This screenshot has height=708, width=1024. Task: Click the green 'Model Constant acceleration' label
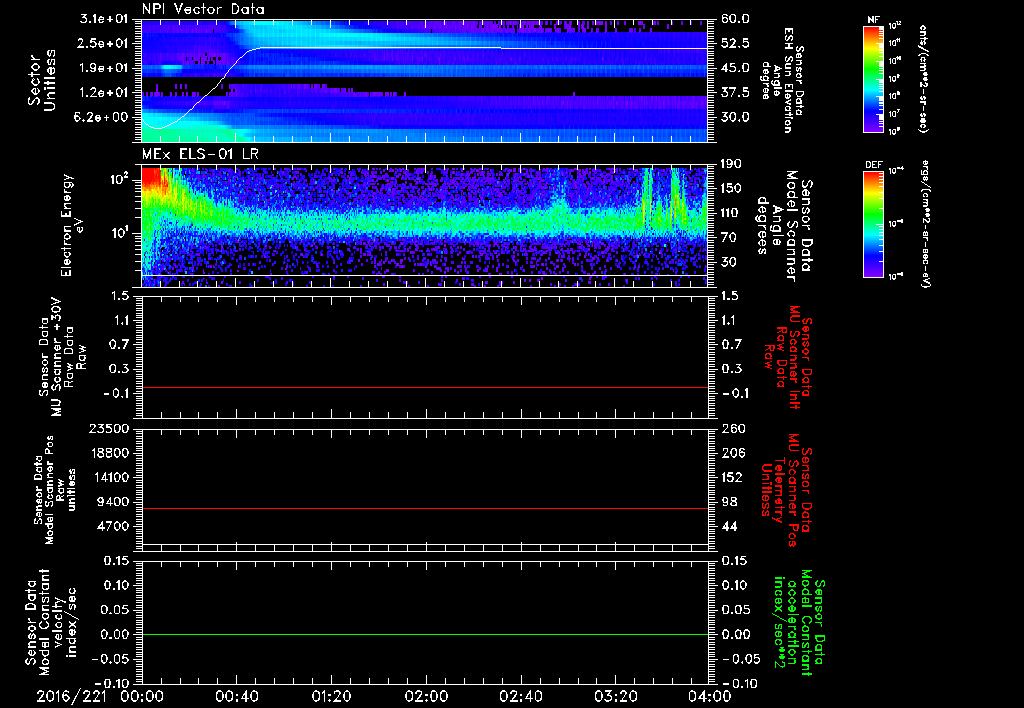pyautogui.click(x=799, y=623)
